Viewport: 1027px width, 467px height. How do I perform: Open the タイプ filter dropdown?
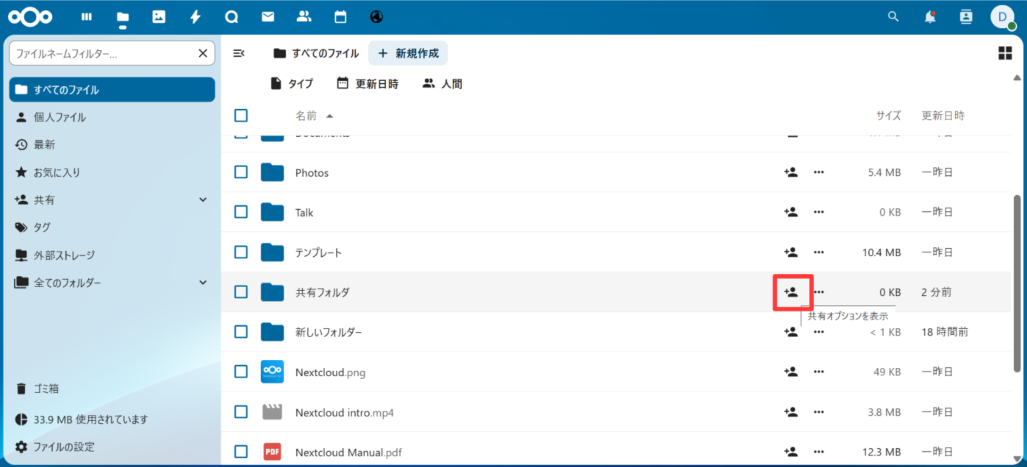(291, 84)
